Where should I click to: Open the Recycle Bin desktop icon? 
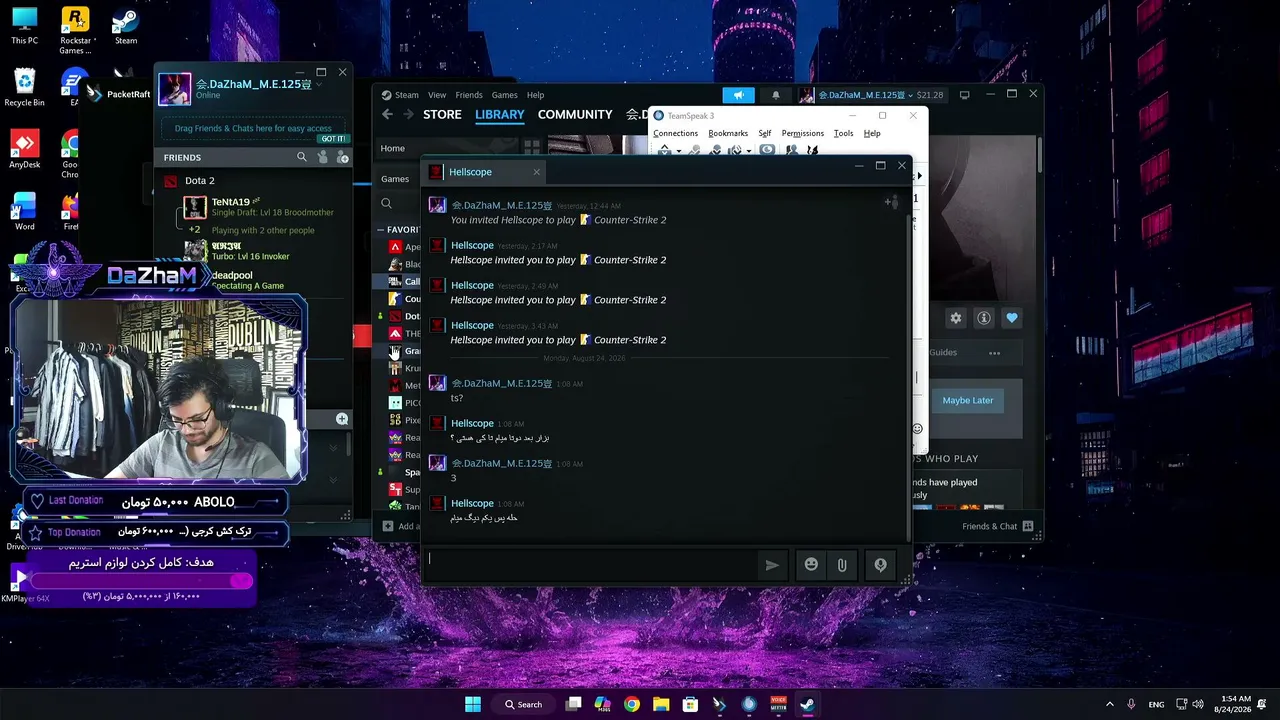click(x=24, y=88)
